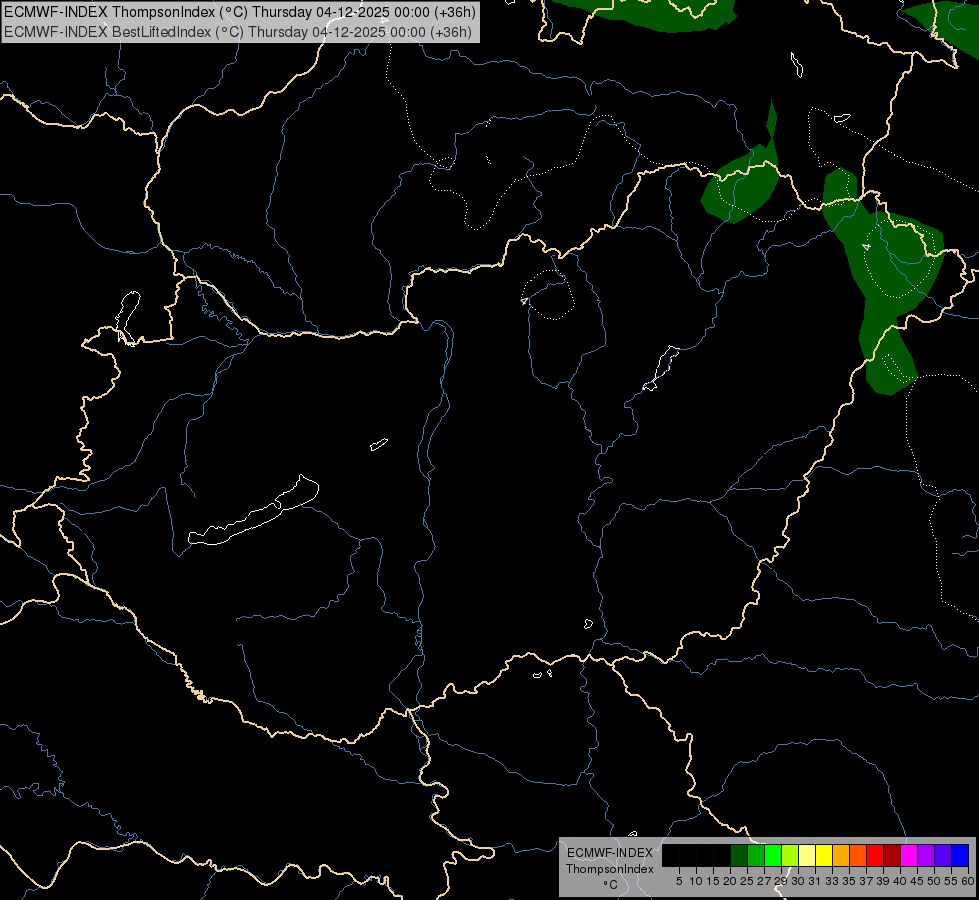This screenshot has width=979, height=900.
Task: Select the yellow-green 29–30 legend swatch
Action: click(x=790, y=855)
